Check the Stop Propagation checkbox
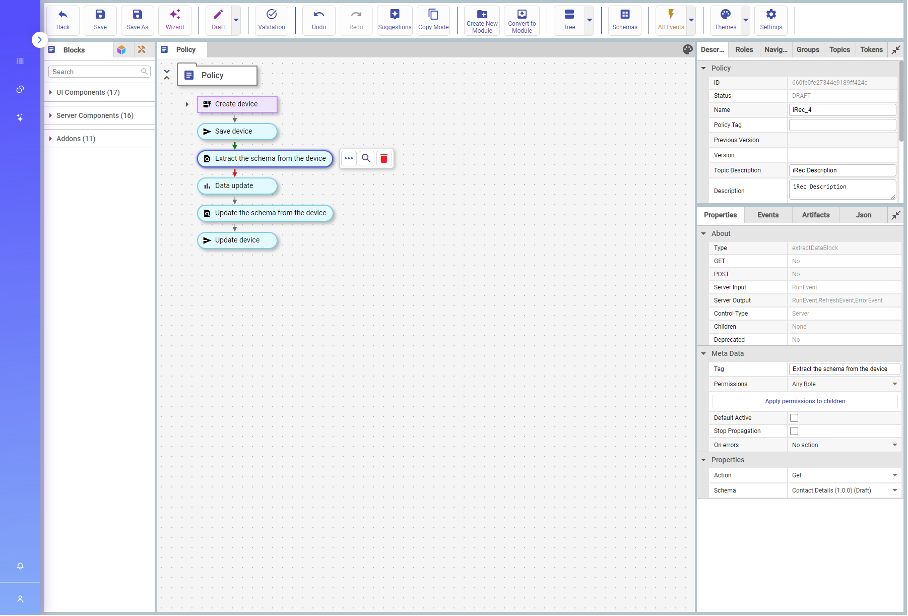The image size is (908, 616). [794, 431]
